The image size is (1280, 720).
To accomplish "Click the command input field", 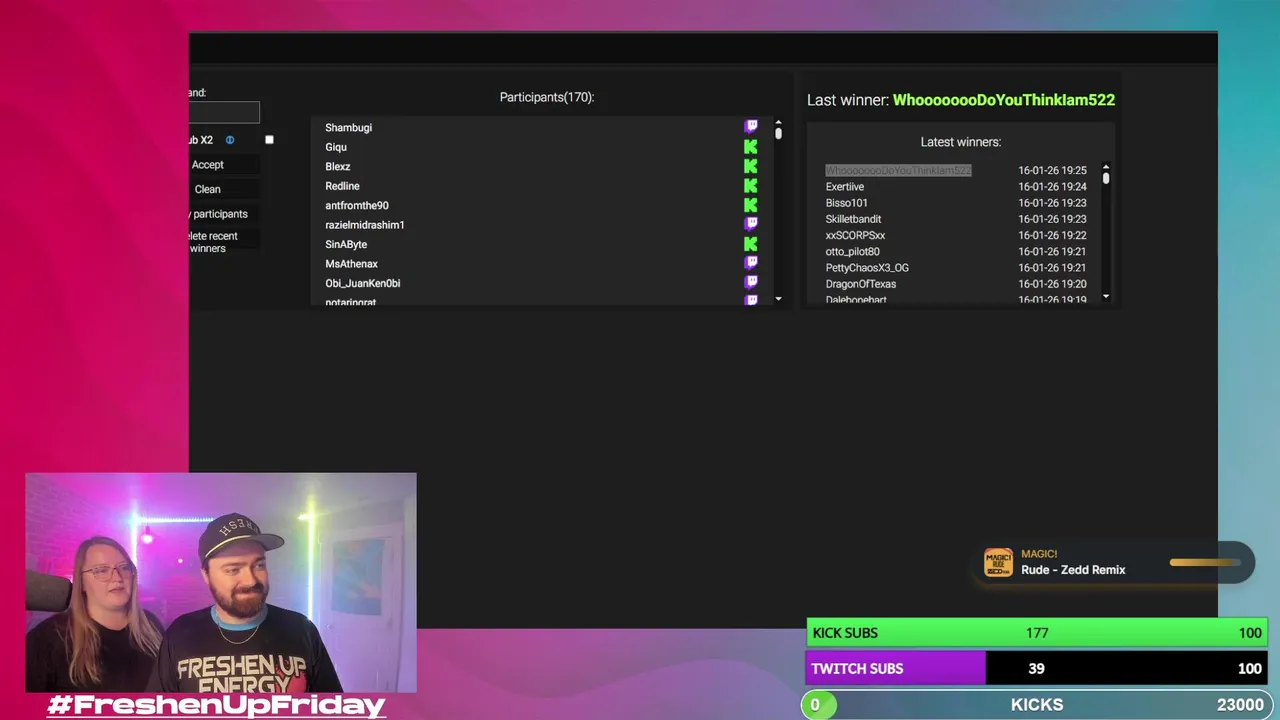I will pos(224,112).
